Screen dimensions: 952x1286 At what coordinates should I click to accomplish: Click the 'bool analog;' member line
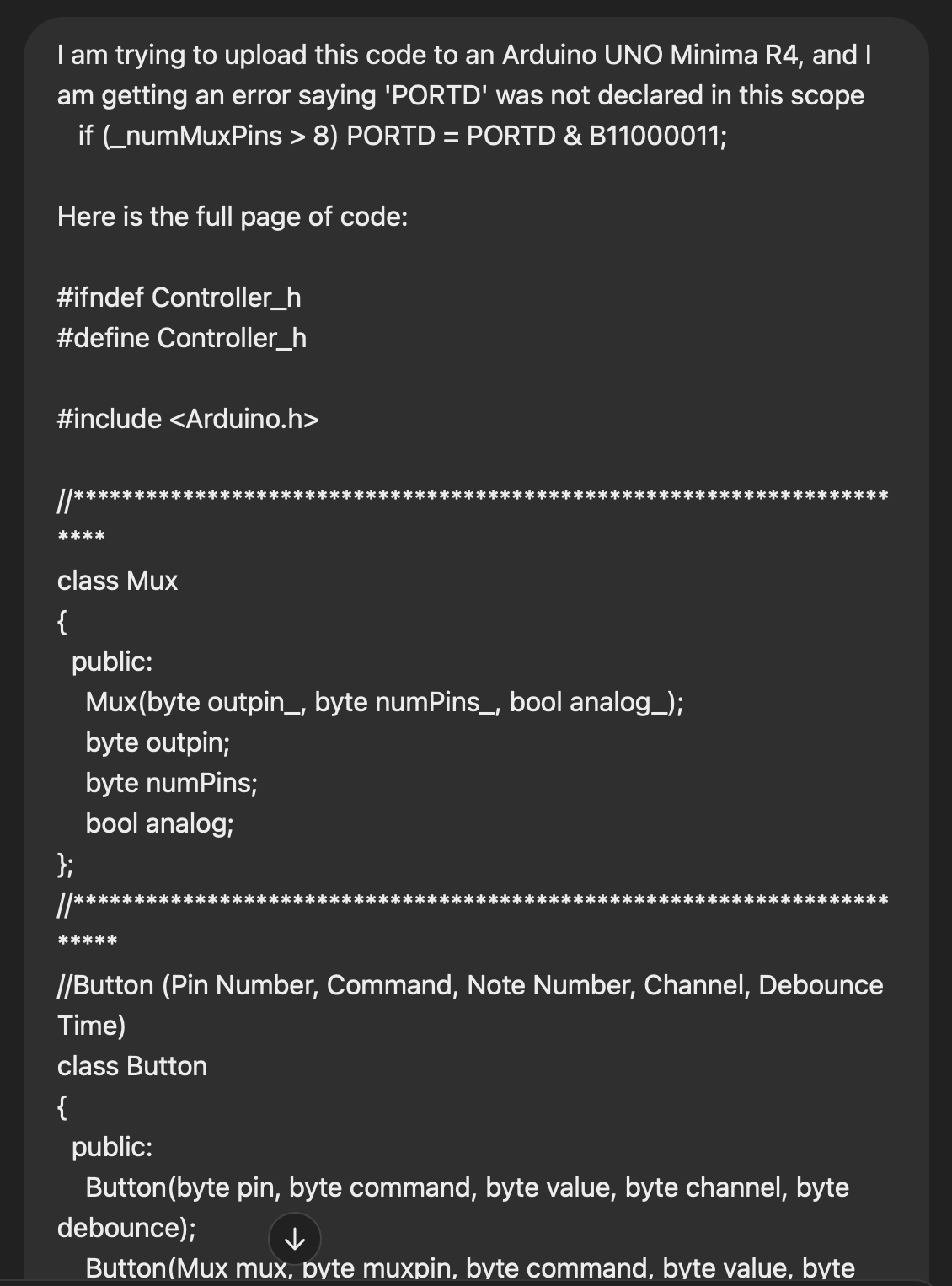[x=159, y=823]
